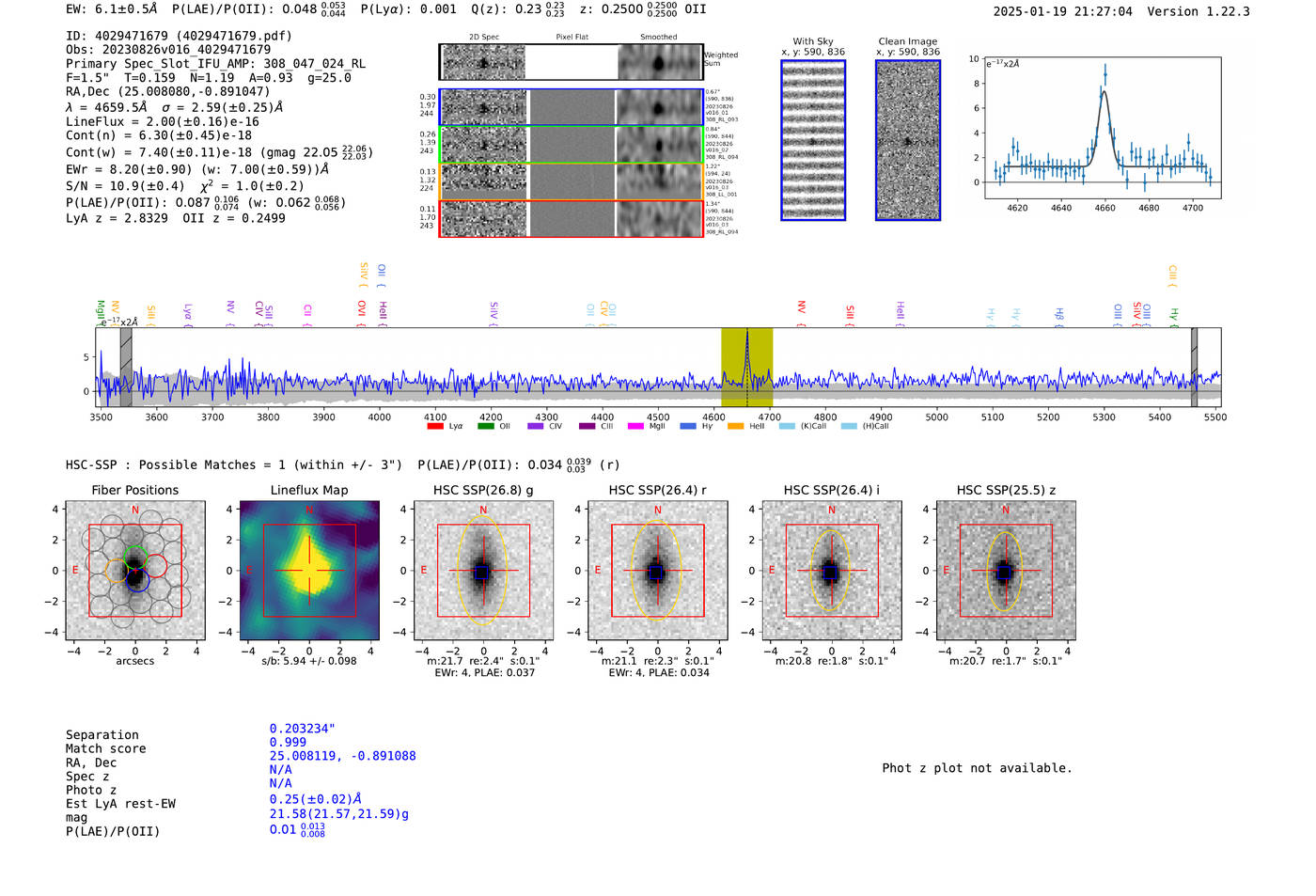The width and height of the screenshot is (1316, 896).
Task: Click the Cont(w) = 7.40 text line
Action: (219, 151)
